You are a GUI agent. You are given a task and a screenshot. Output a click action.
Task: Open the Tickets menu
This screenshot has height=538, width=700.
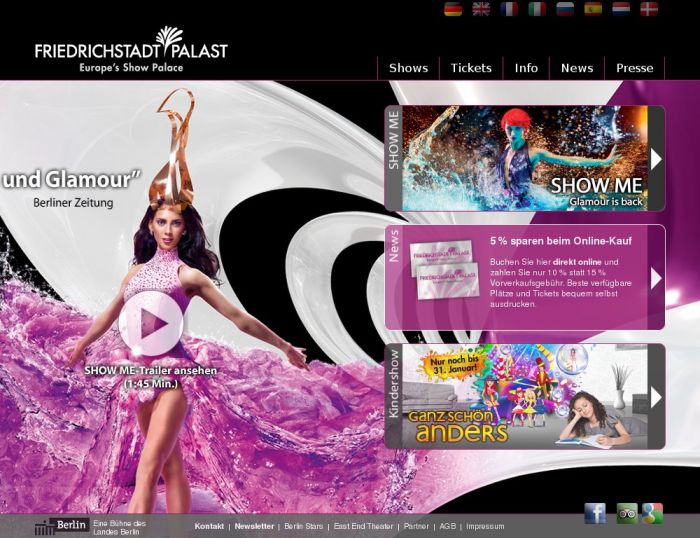click(x=471, y=68)
